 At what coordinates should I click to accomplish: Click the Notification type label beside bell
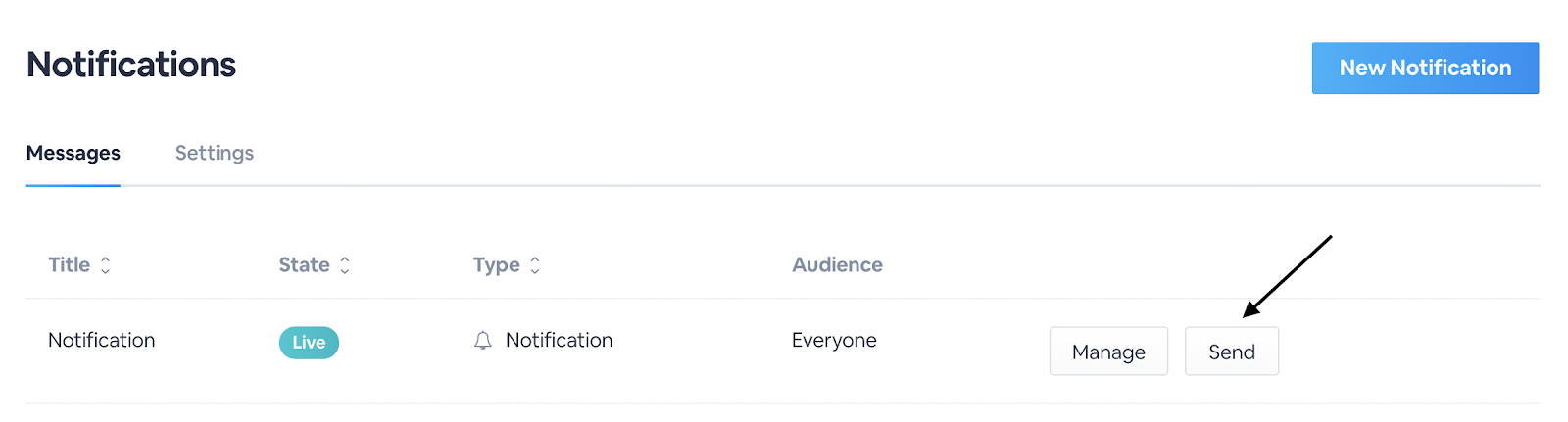[x=559, y=341]
